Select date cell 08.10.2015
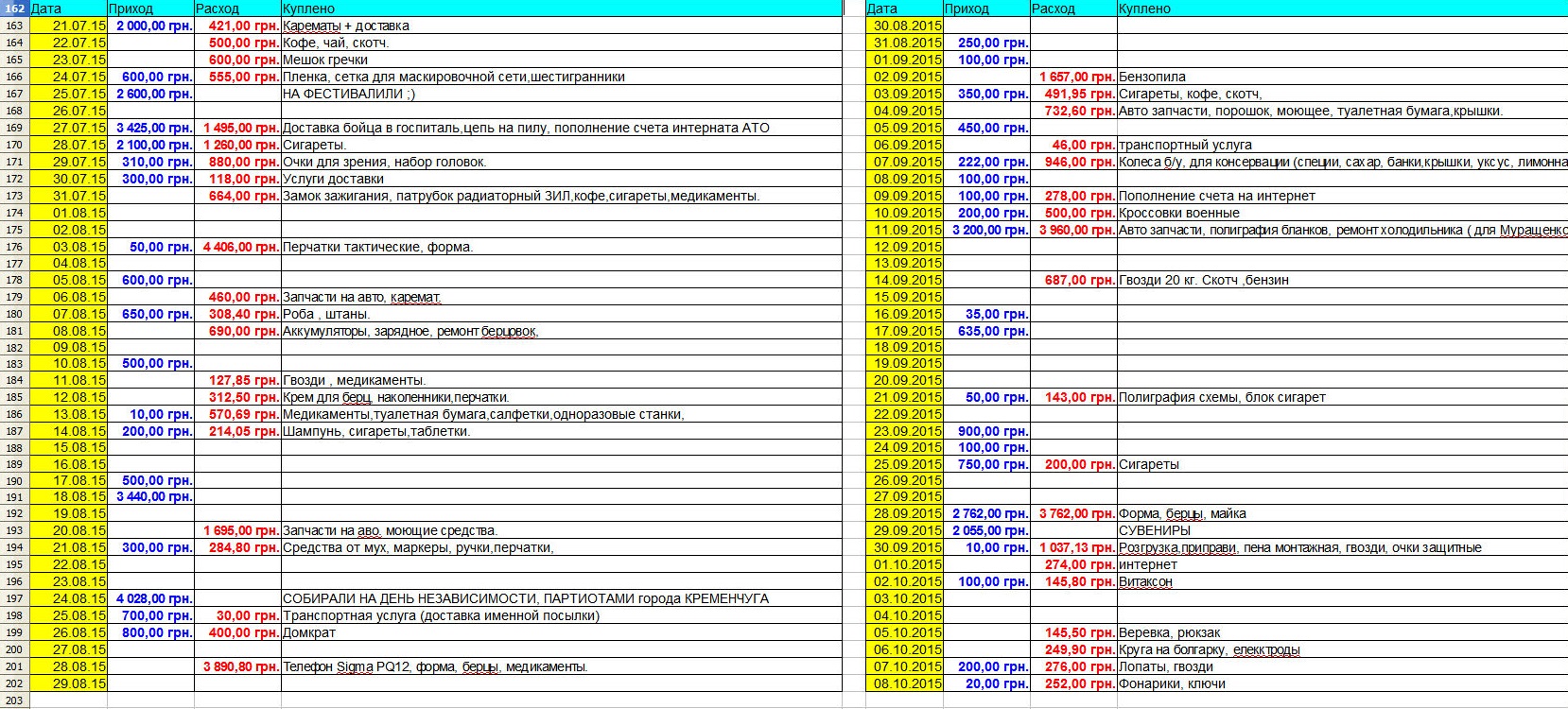The height and width of the screenshot is (709, 1568). coord(905,683)
